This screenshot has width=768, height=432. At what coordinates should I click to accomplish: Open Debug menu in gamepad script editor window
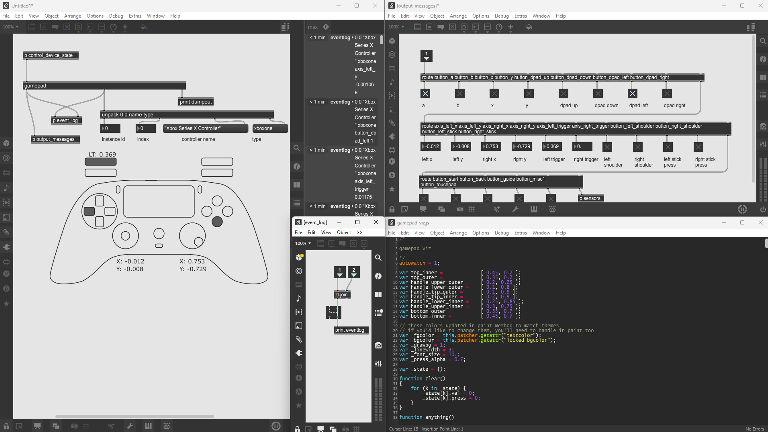coord(502,233)
